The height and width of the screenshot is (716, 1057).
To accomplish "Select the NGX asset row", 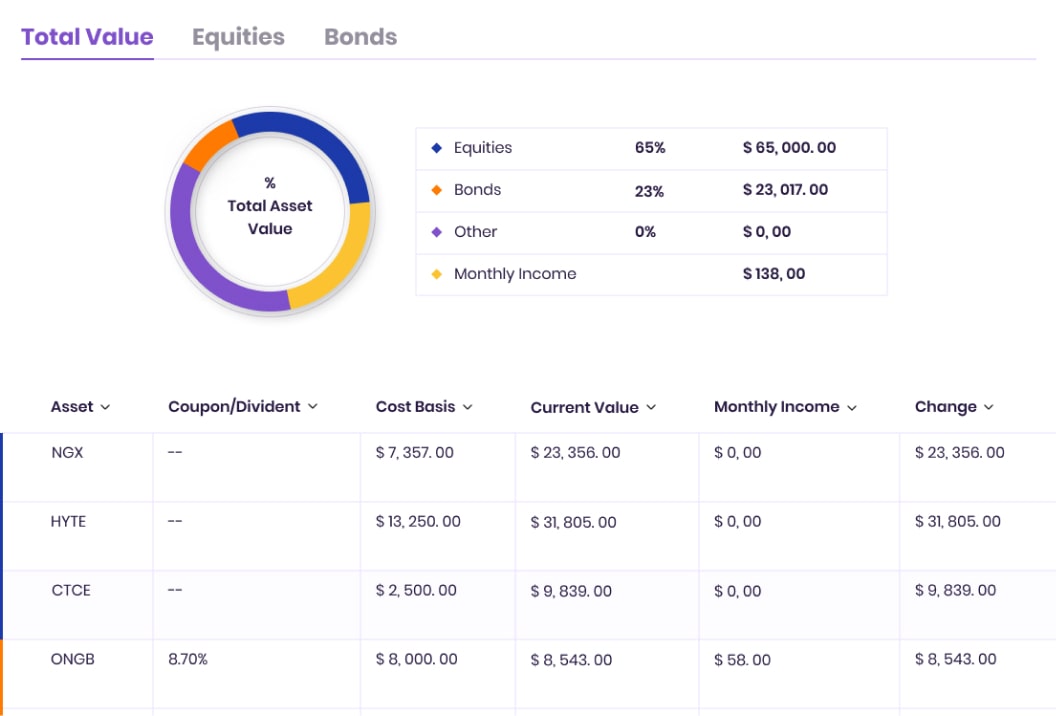I will pyautogui.click(x=67, y=453).
